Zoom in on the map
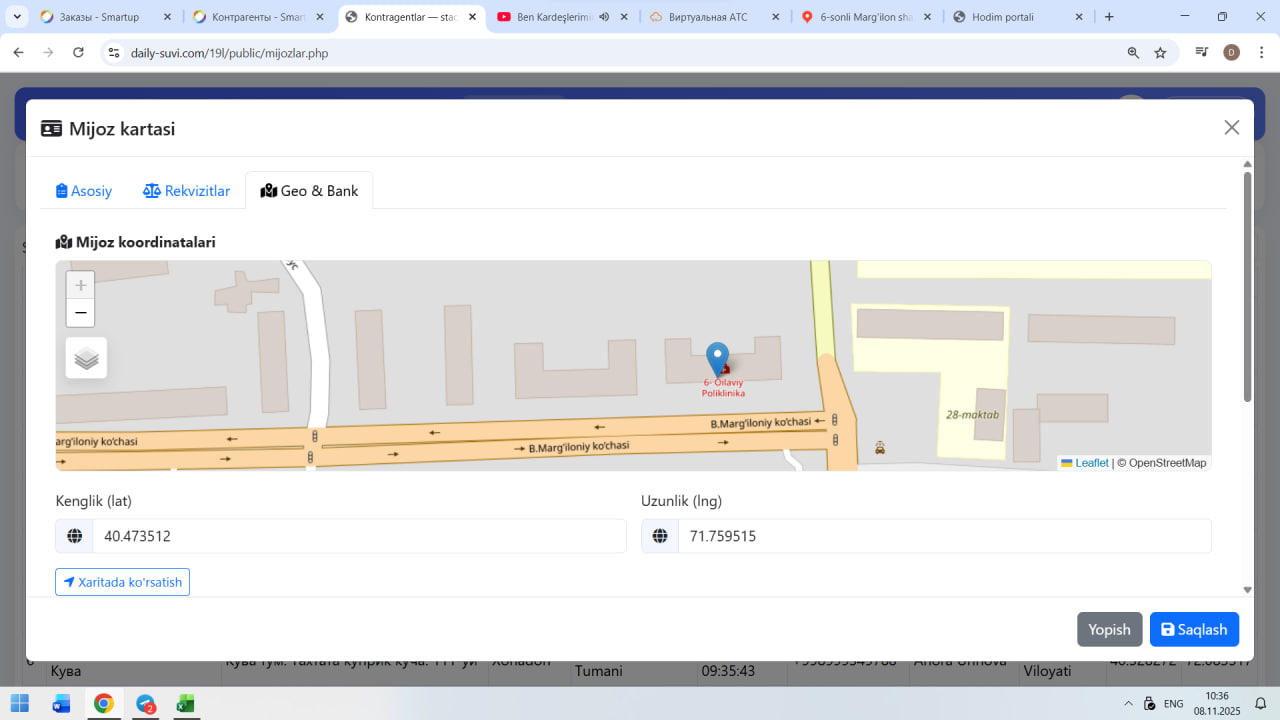Screen dimensions: 1280x720 coord(81,285)
